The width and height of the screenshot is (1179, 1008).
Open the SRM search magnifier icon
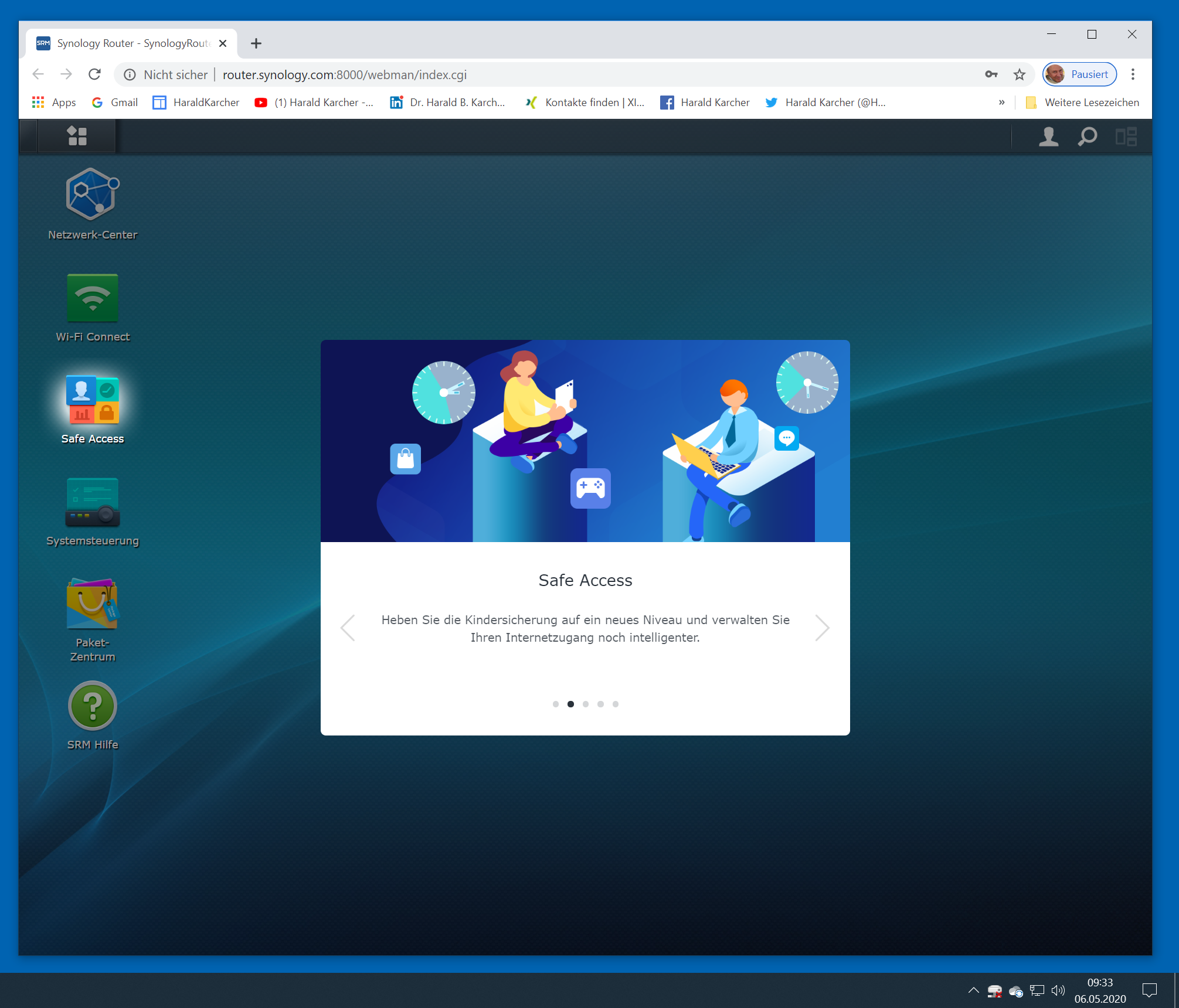click(x=1087, y=137)
